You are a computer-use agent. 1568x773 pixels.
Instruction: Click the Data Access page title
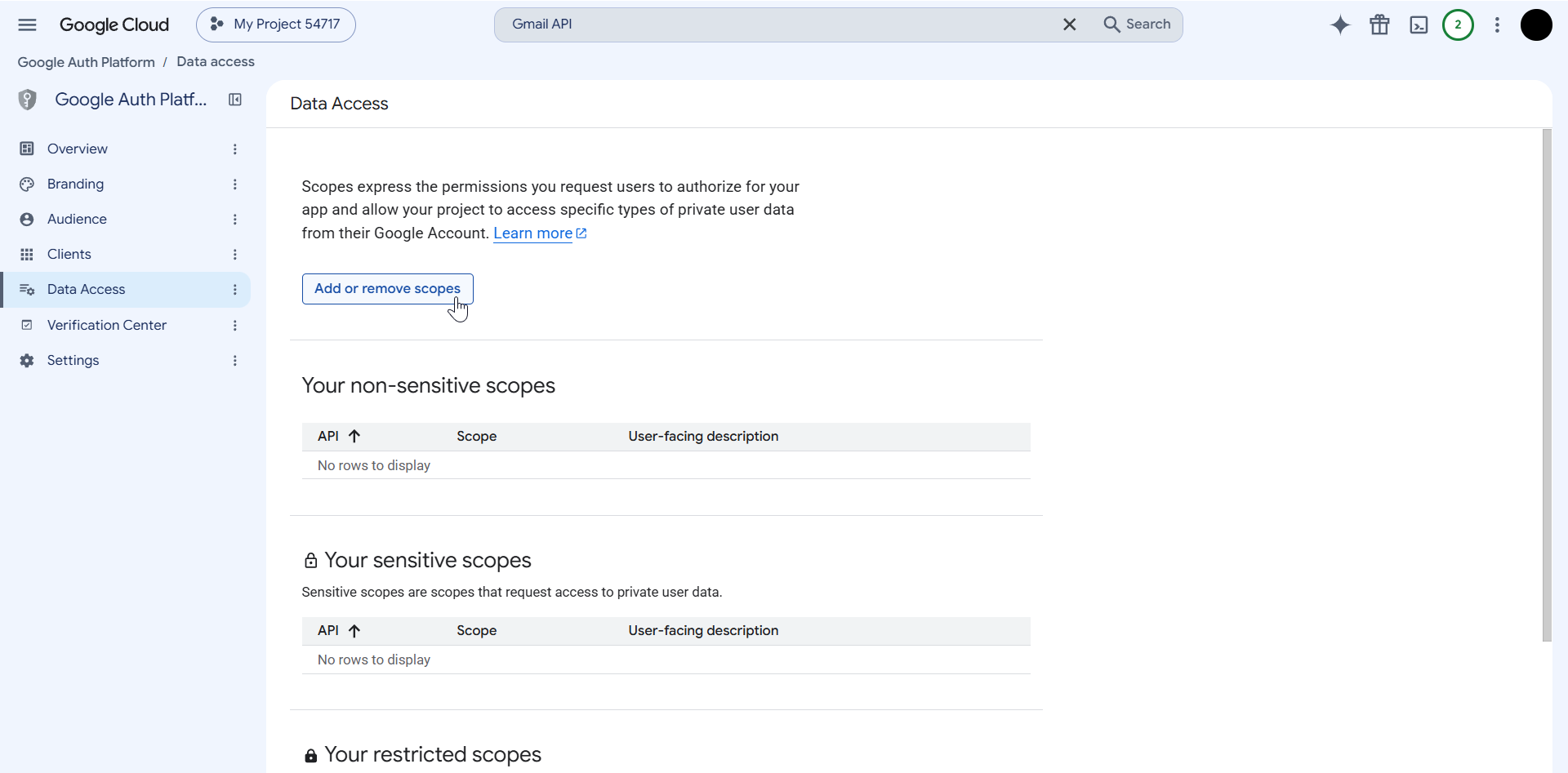[x=339, y=104]
